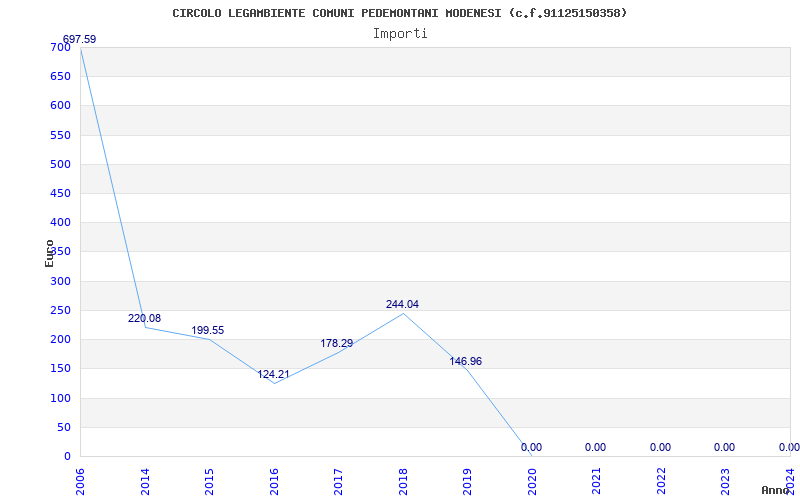Select the 2022 x-axis year label

tap(661, 482)
